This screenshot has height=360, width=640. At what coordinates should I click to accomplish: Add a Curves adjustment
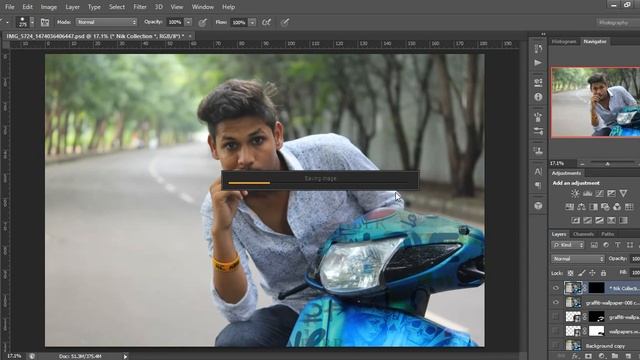pyautogui.click(x=599, y=193)
